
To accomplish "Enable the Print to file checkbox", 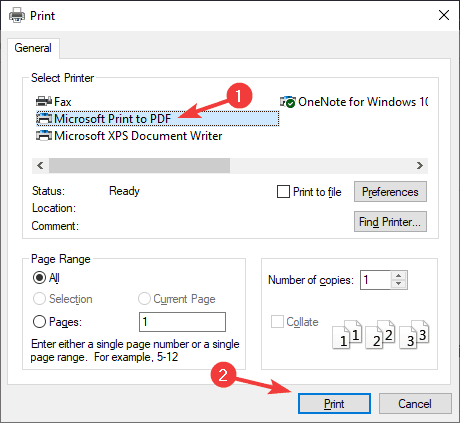I will click(283, 192).
